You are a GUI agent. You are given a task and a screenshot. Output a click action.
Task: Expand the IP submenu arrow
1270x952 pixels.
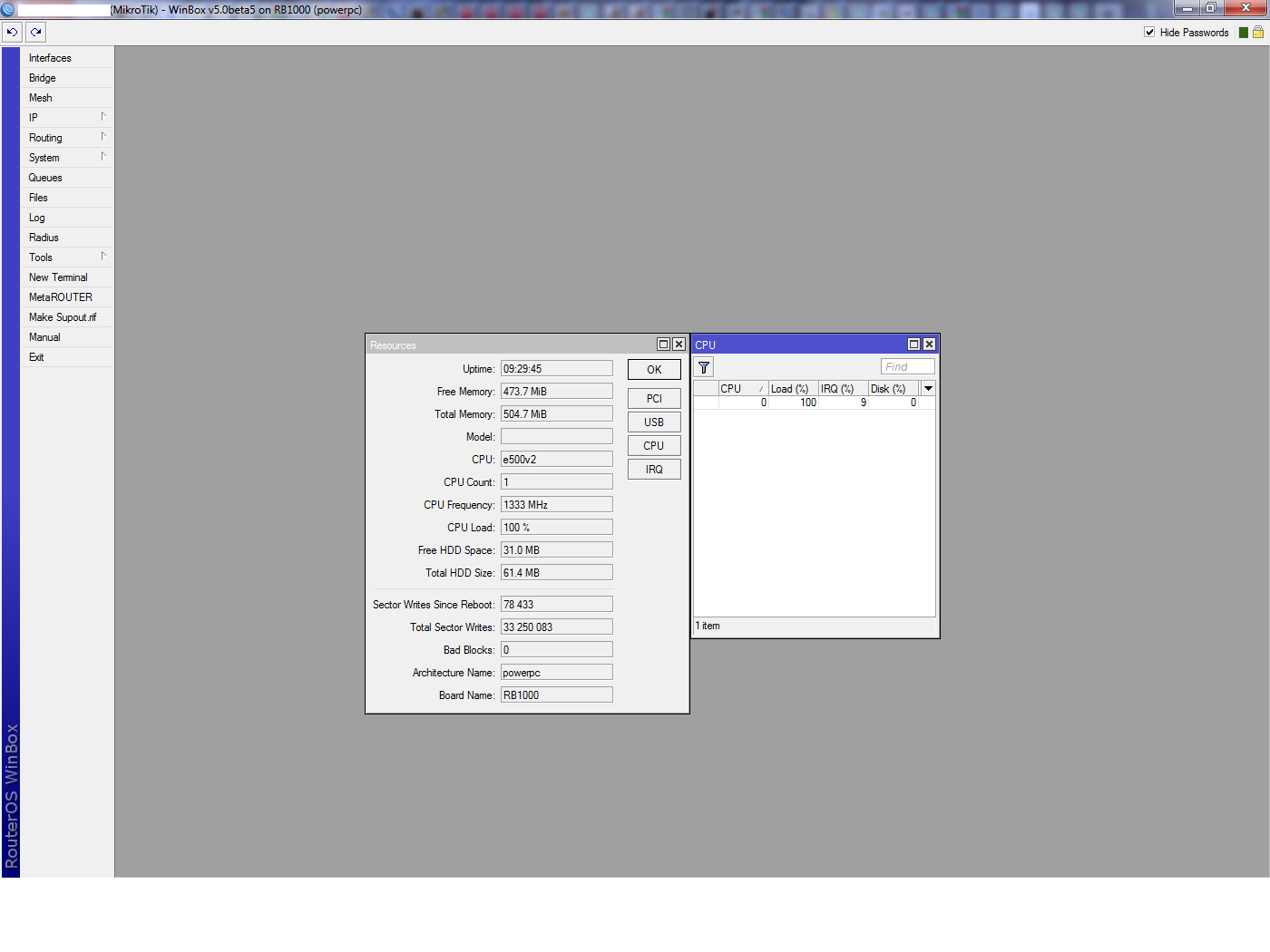coord(103,117)
